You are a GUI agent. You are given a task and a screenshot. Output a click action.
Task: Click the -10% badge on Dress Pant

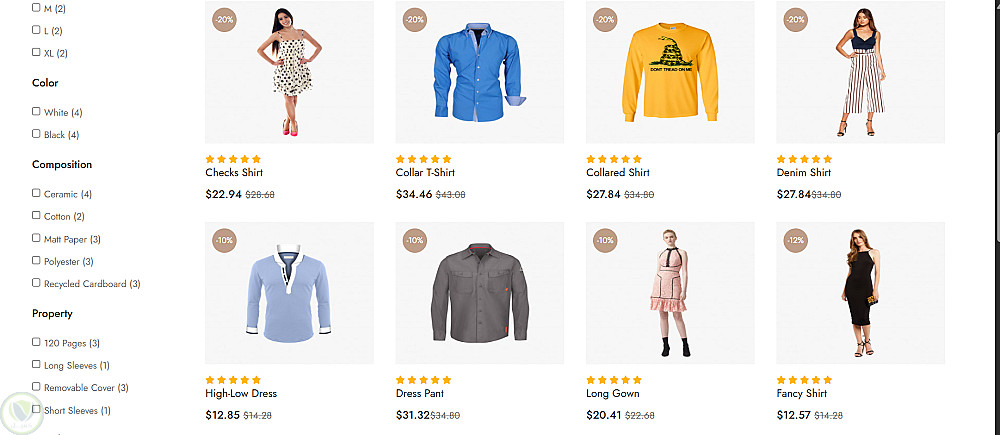pyautogui.click(x=415, y=241)
